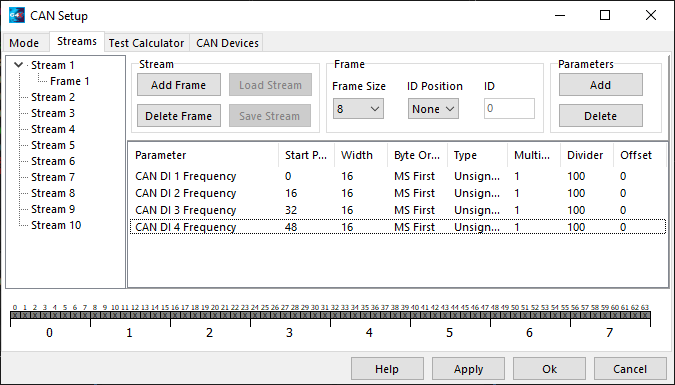Click Divider 100 in CAN DI 1 row
The width and height of the screenshot is (675, 385).
[576, 176]
